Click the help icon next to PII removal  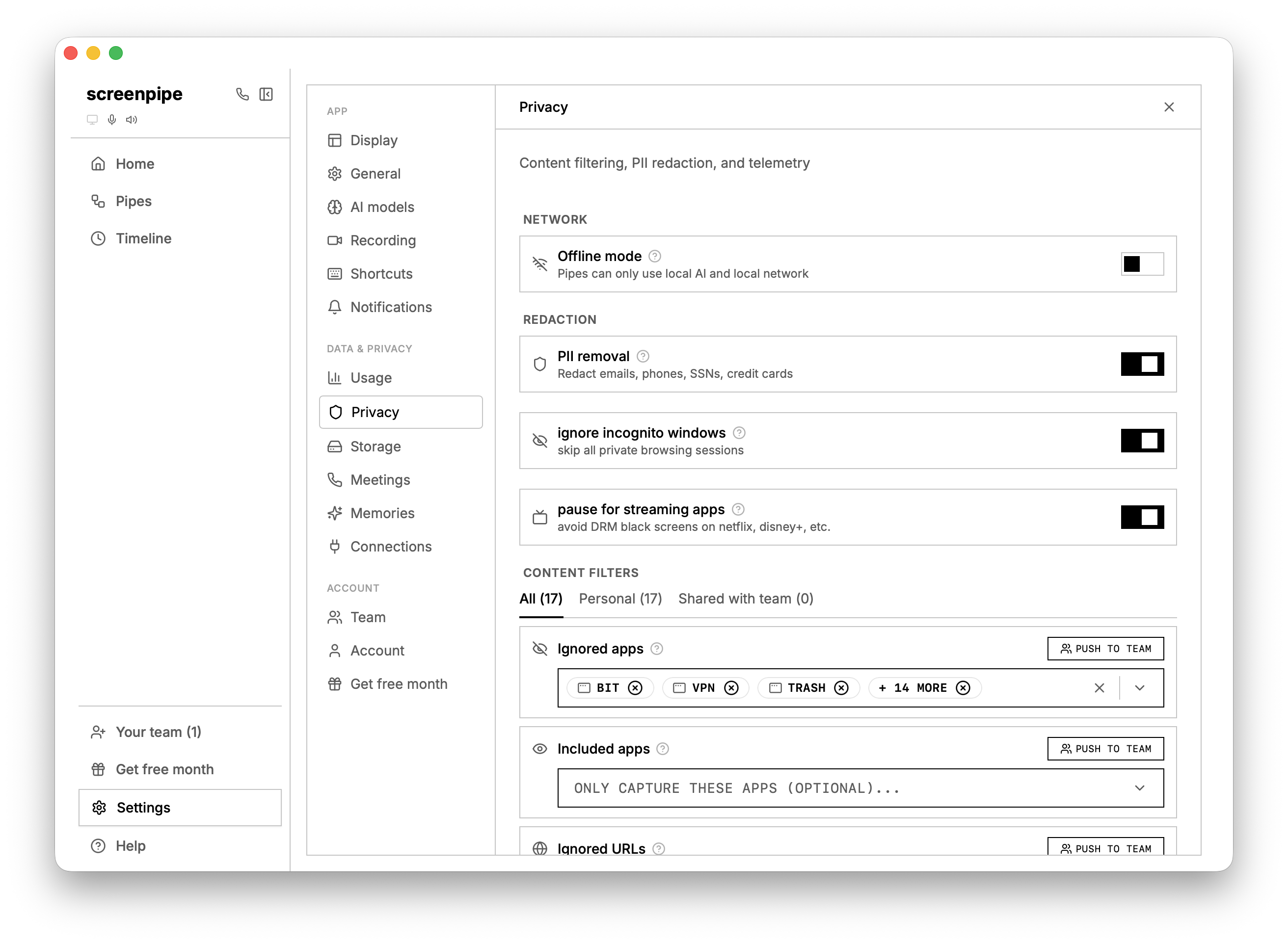(643, 357)
